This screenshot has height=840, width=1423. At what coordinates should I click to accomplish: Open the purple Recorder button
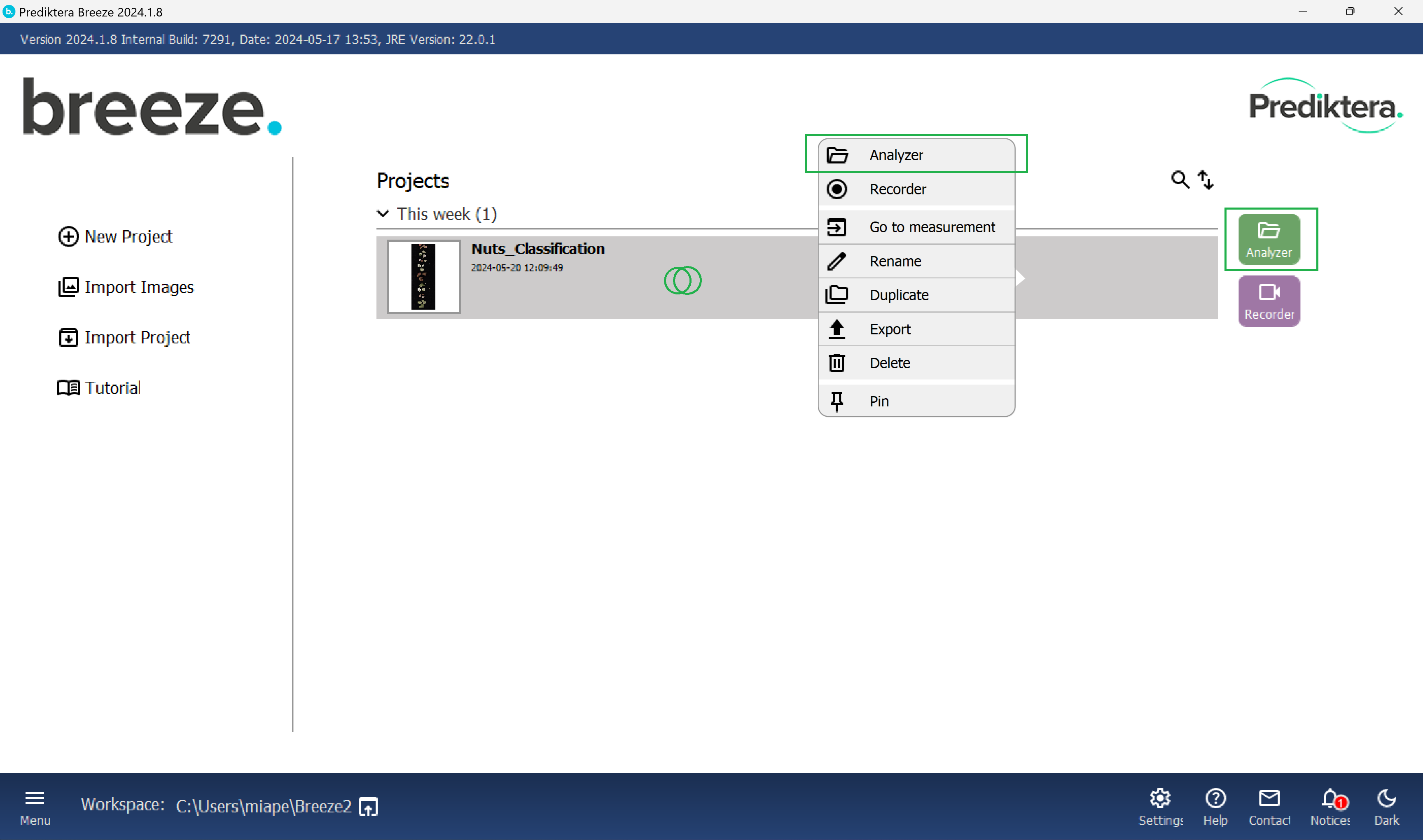[x=1269, y=301]
